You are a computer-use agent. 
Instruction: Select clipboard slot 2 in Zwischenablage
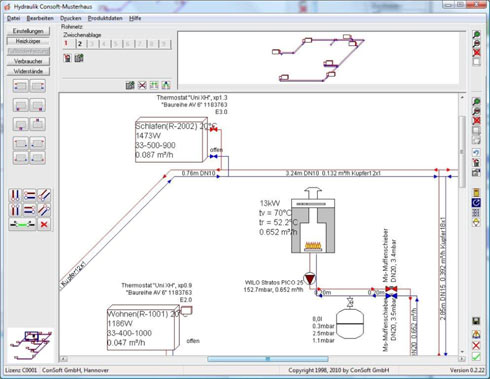80,44
